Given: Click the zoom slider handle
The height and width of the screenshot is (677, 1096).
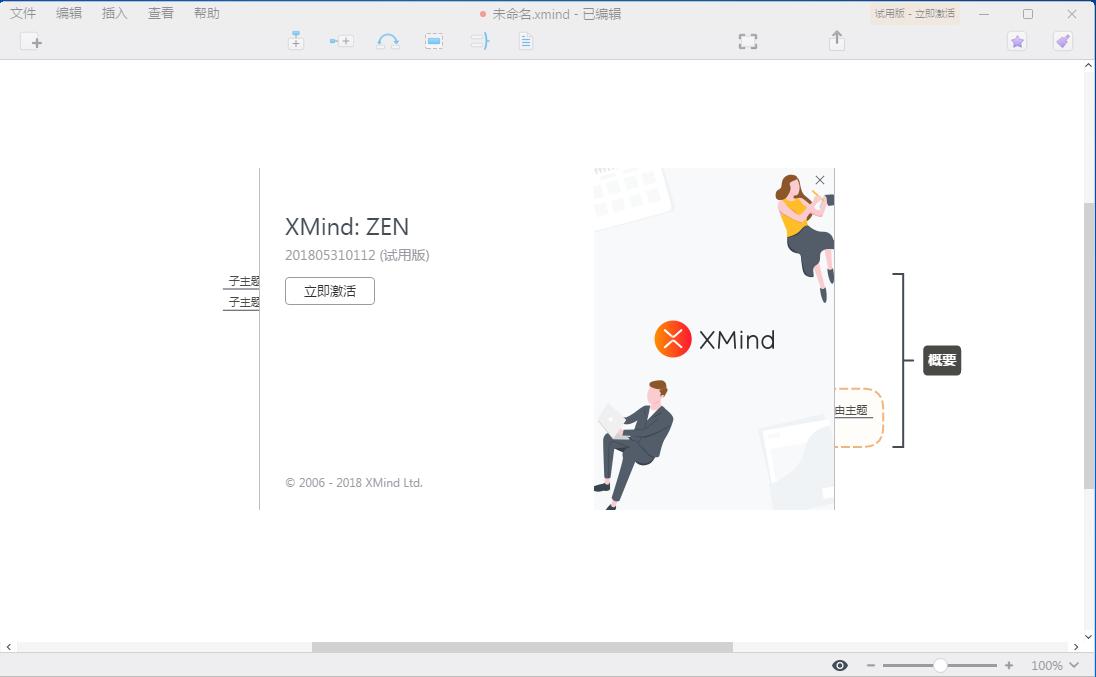Looking at the screenshot, I should click(x=940, y=665).
